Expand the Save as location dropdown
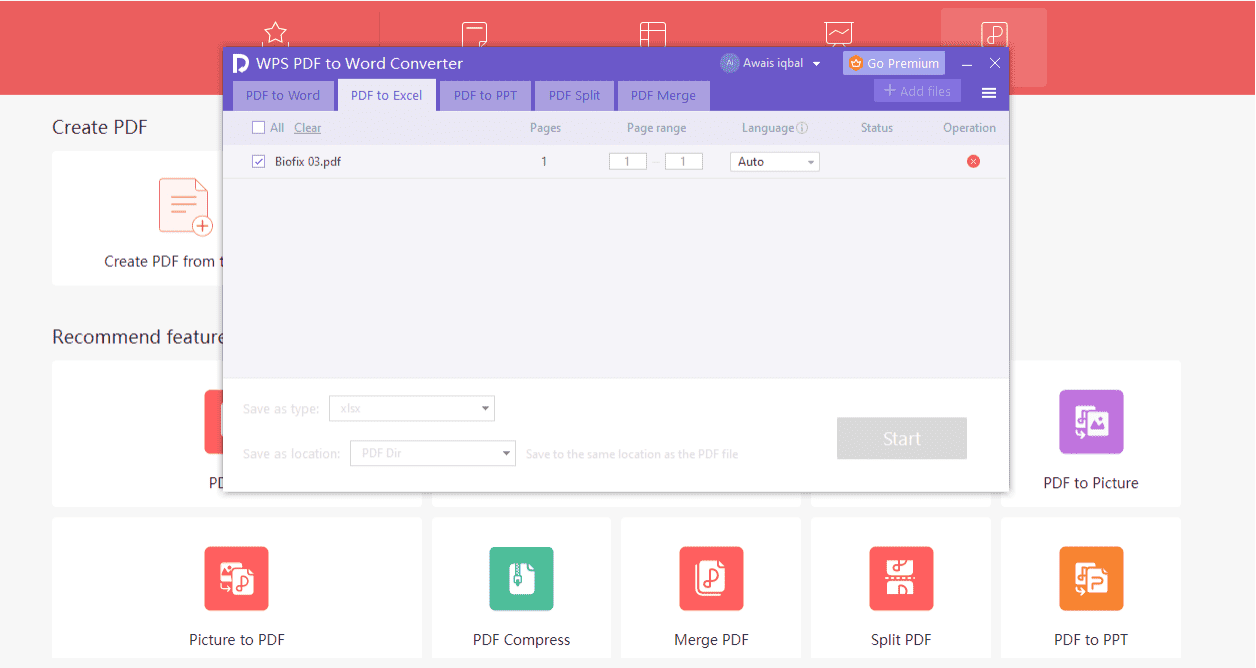Image resolution: width=1256 pixels, height=668 pixels. [432, 453]
